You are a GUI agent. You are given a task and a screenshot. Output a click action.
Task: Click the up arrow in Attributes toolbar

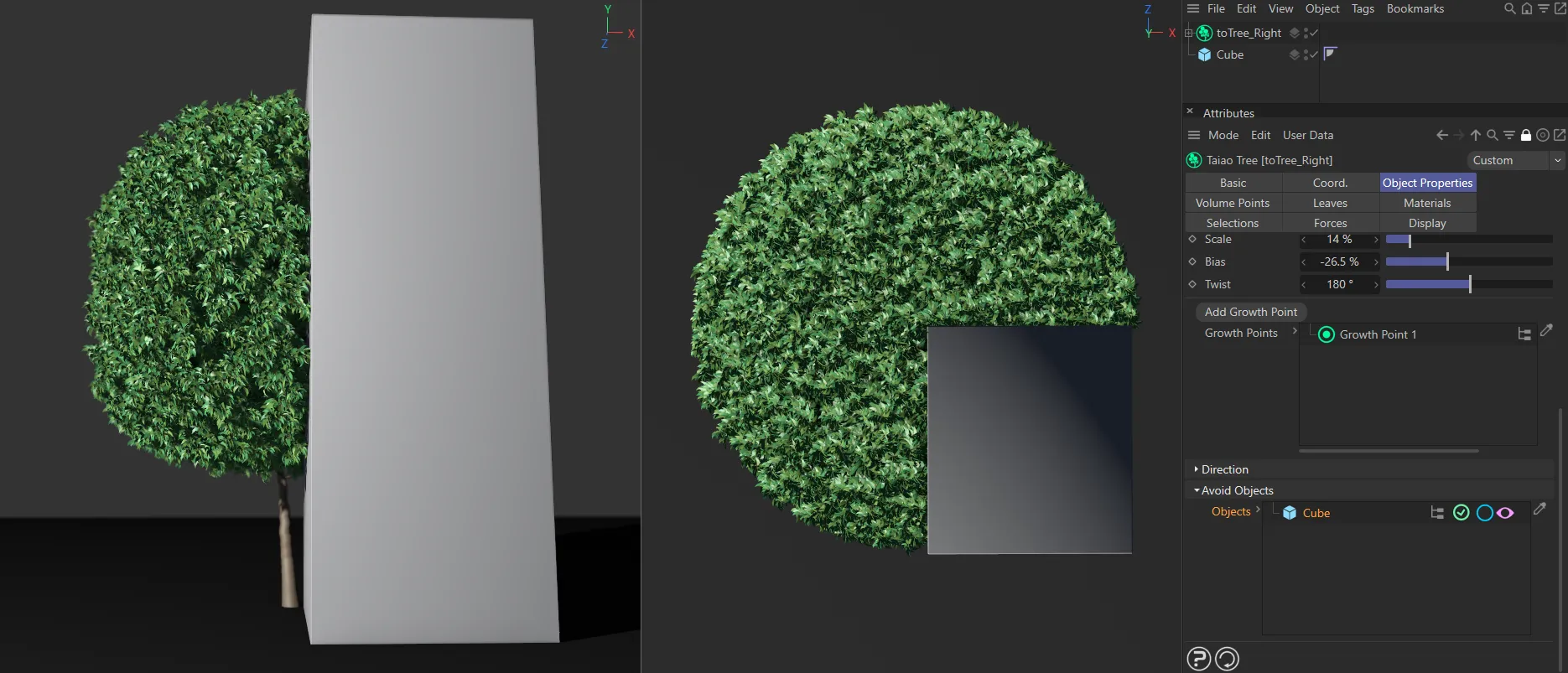tap(1476, 135)
